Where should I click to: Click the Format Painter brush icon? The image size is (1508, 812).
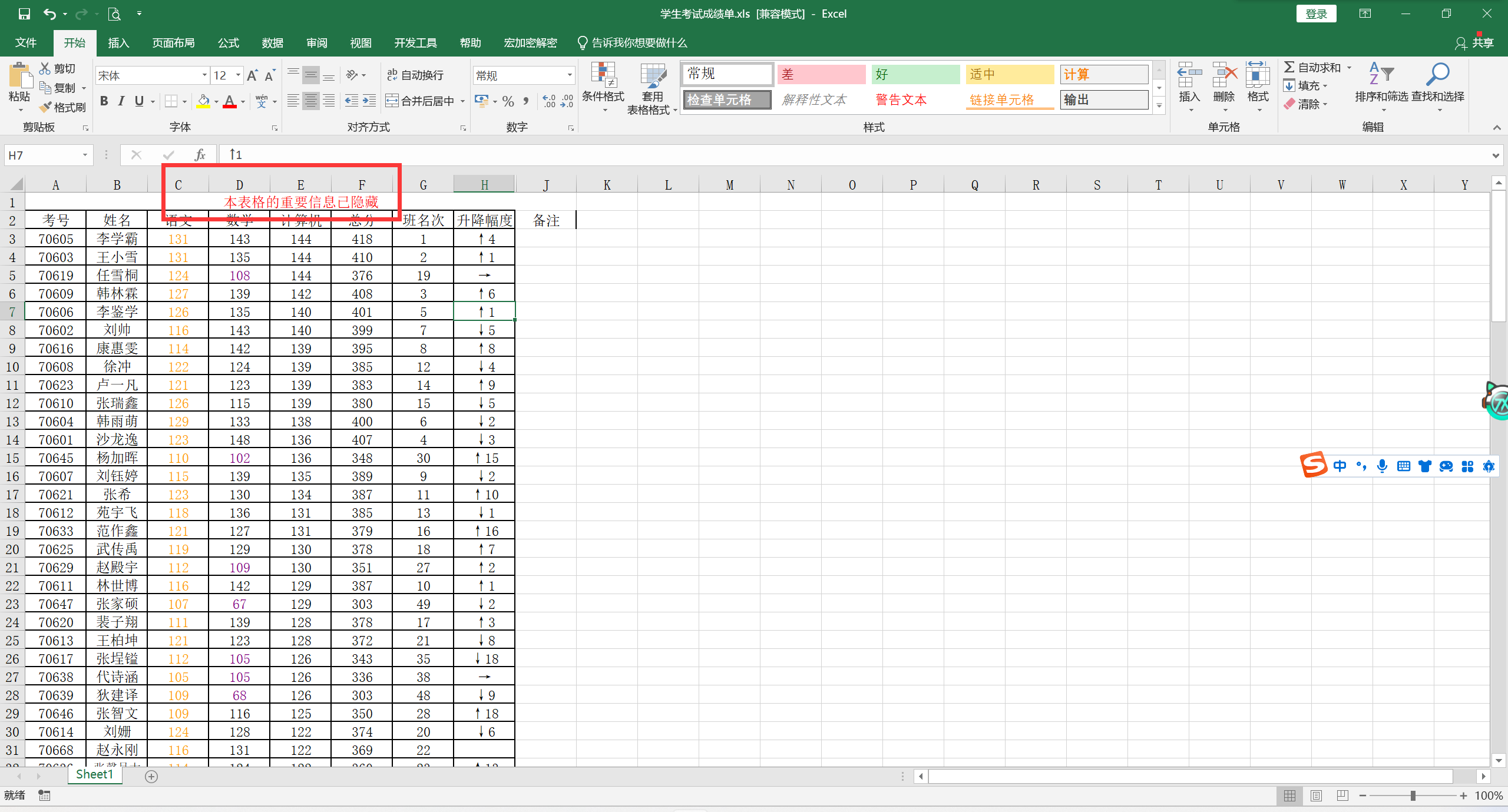(46, 107)
